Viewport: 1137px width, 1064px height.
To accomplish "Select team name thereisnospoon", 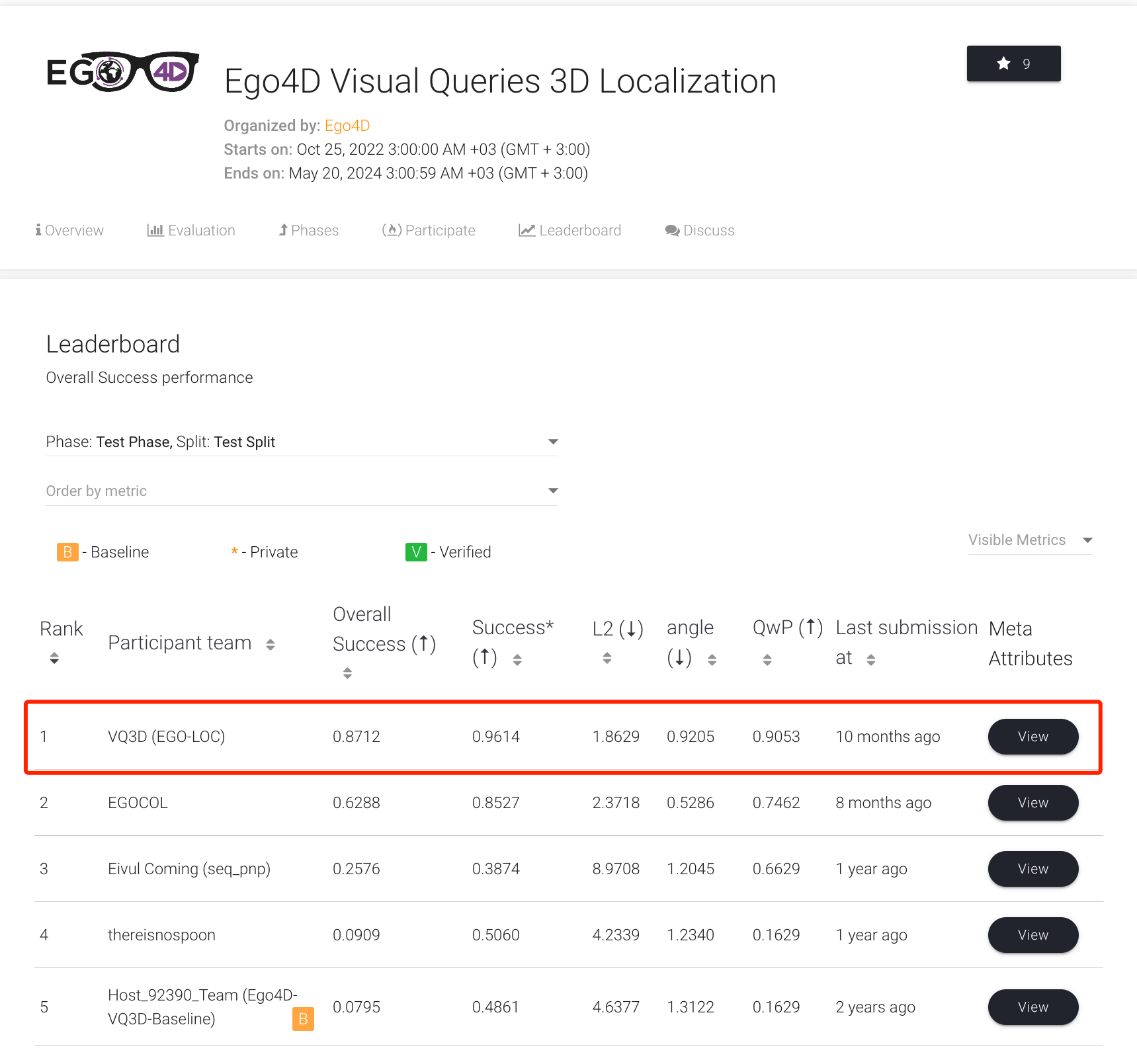I will (162, 935).
